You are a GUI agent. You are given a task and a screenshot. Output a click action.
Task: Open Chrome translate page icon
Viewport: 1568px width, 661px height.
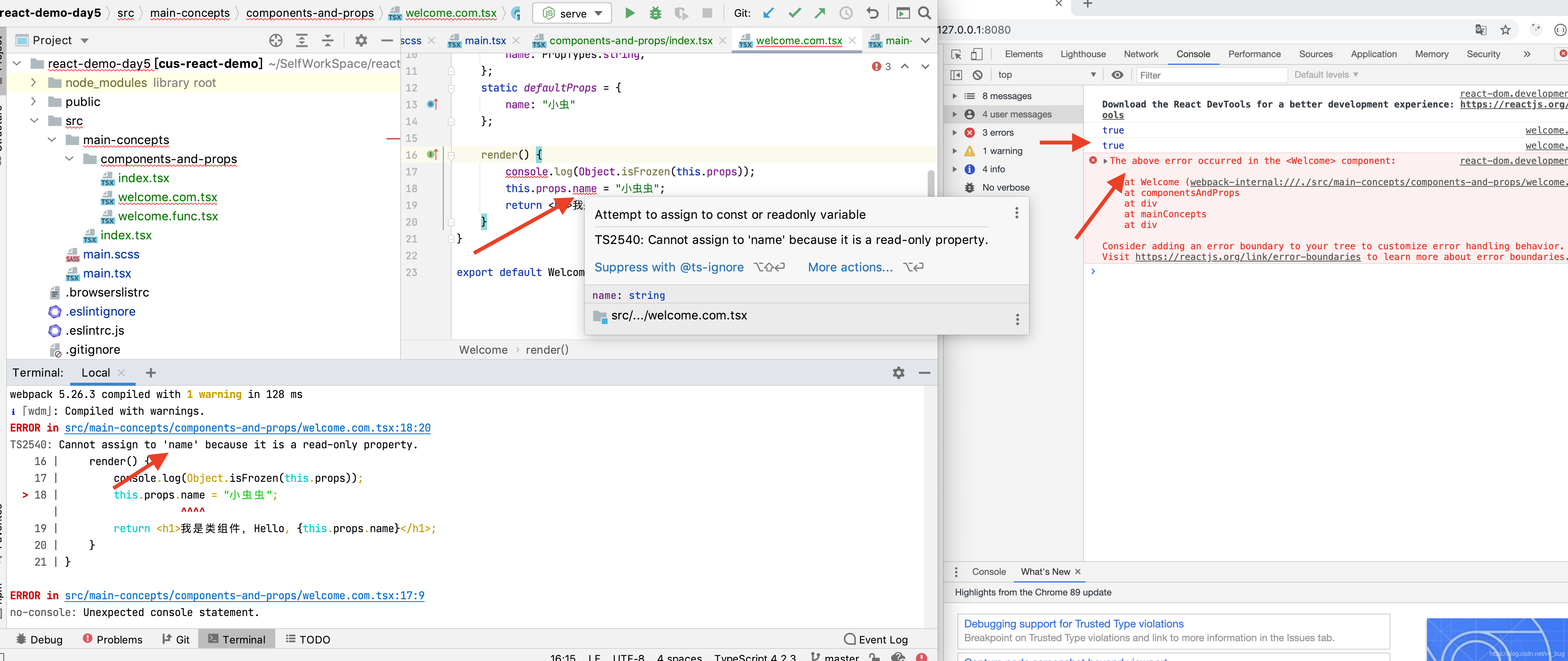(x=1480, y=30)
